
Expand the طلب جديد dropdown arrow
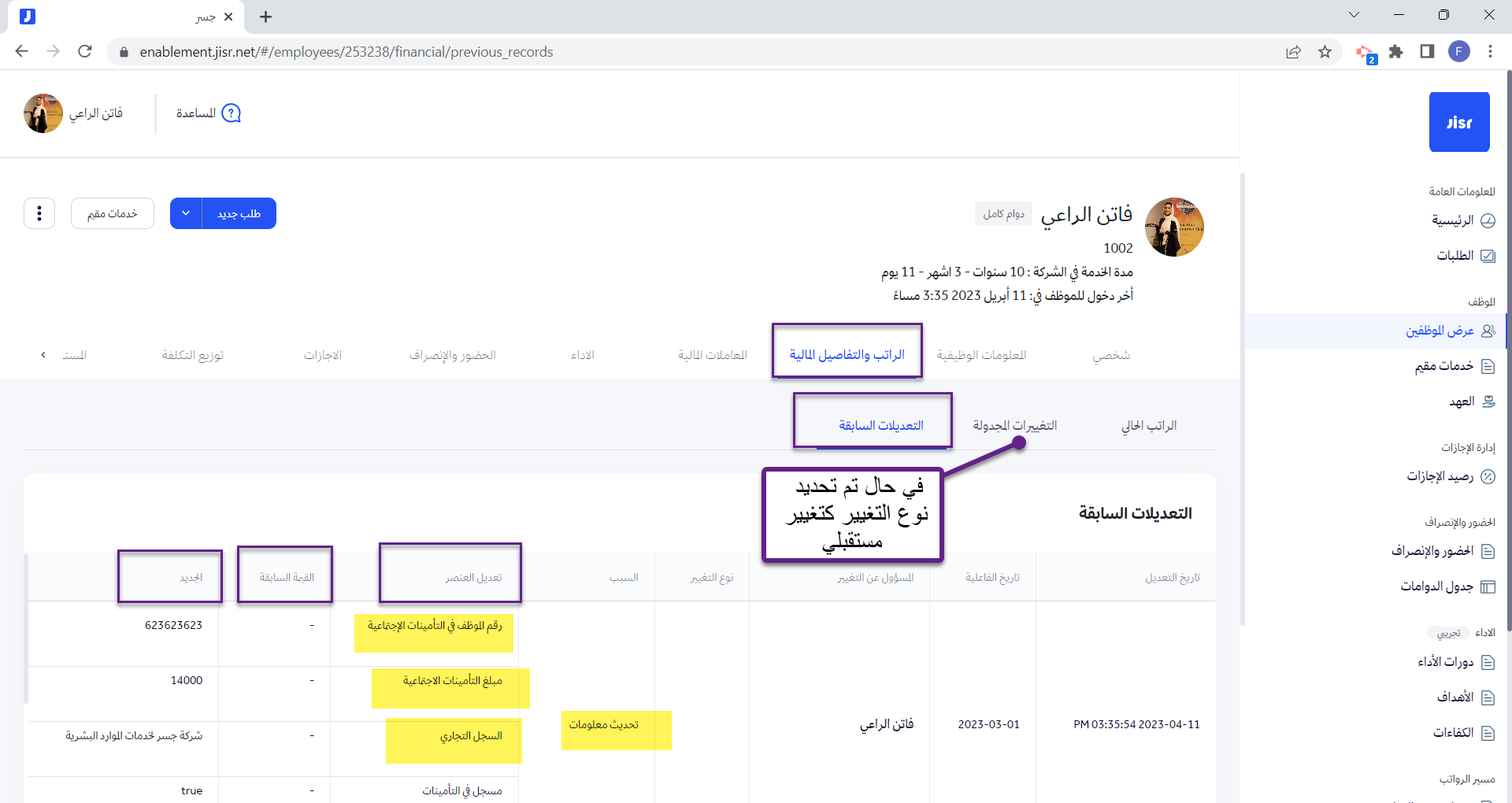pyautogui.click(x=186, y=213)
